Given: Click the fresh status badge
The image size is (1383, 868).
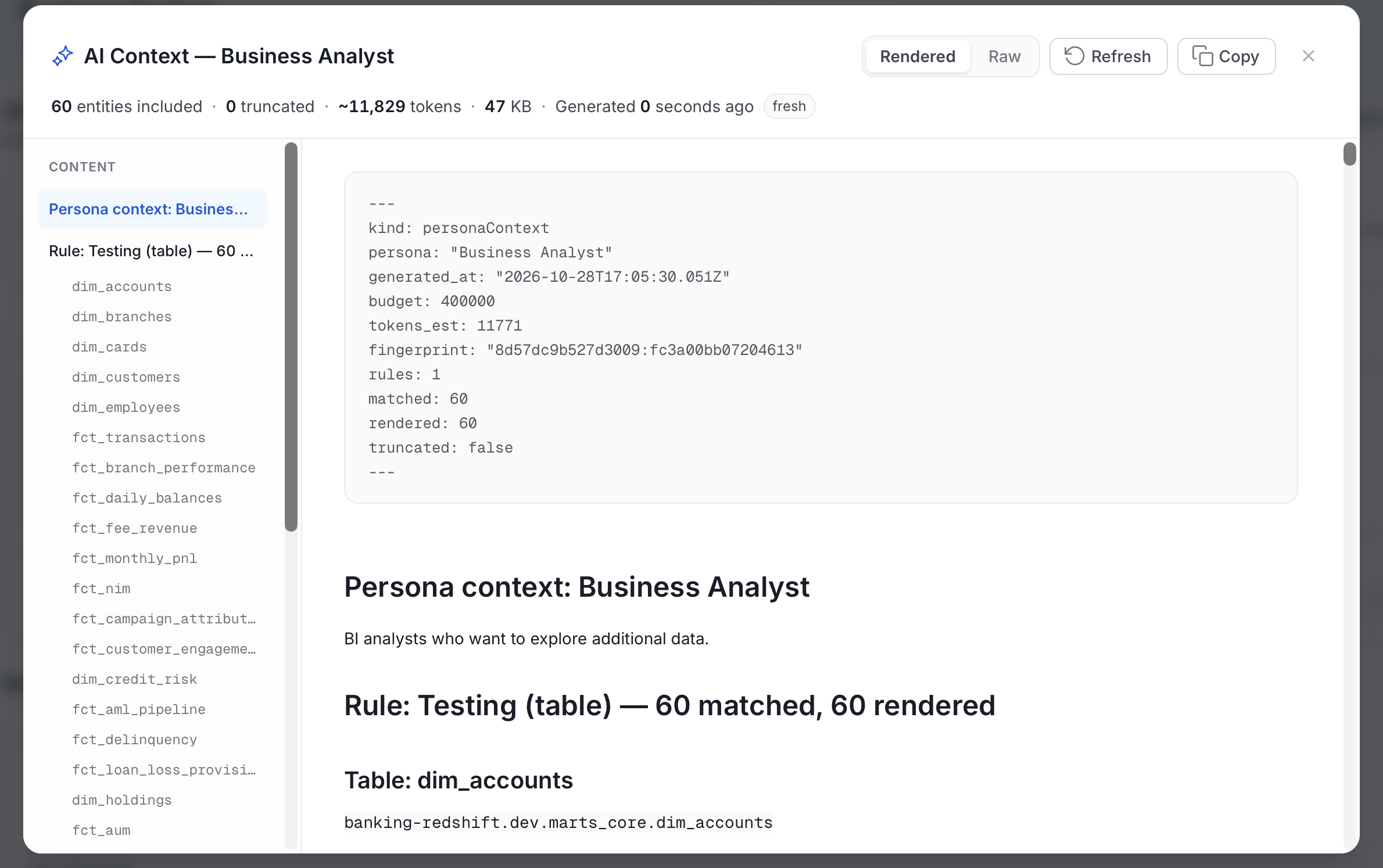Looking at the screenshot, I should (x=789, y=106).
